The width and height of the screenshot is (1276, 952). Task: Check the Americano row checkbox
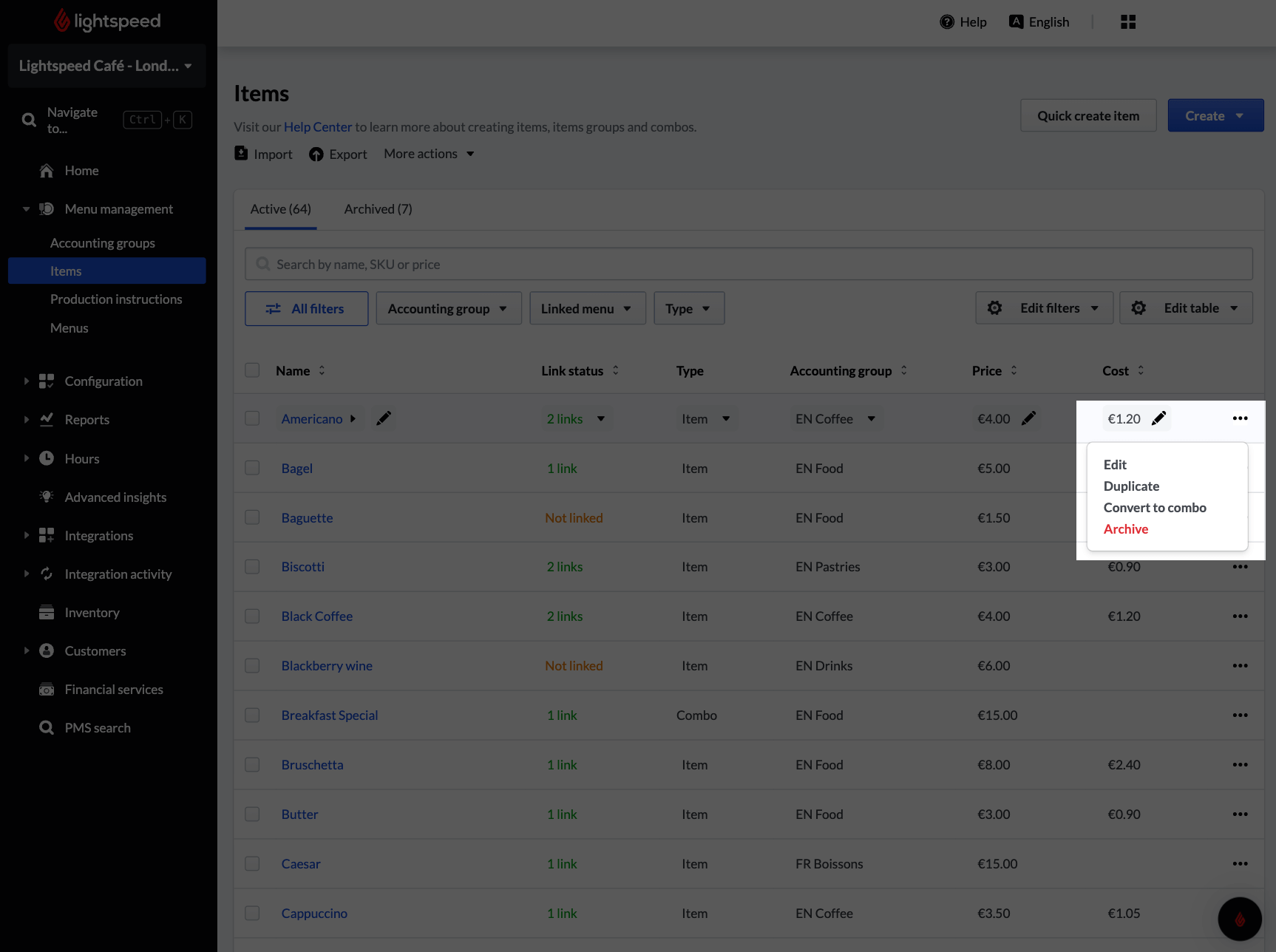pos(252,418)
